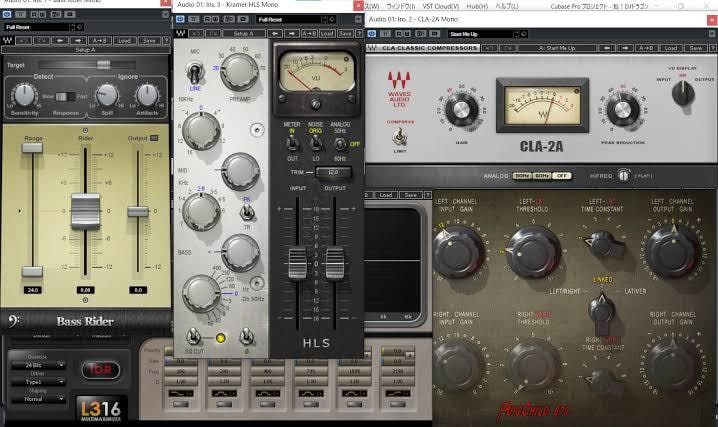This screenshot has height=427, width=718.
Task: Go to next preset in Kramer HLS
Action: coord(292,33)
